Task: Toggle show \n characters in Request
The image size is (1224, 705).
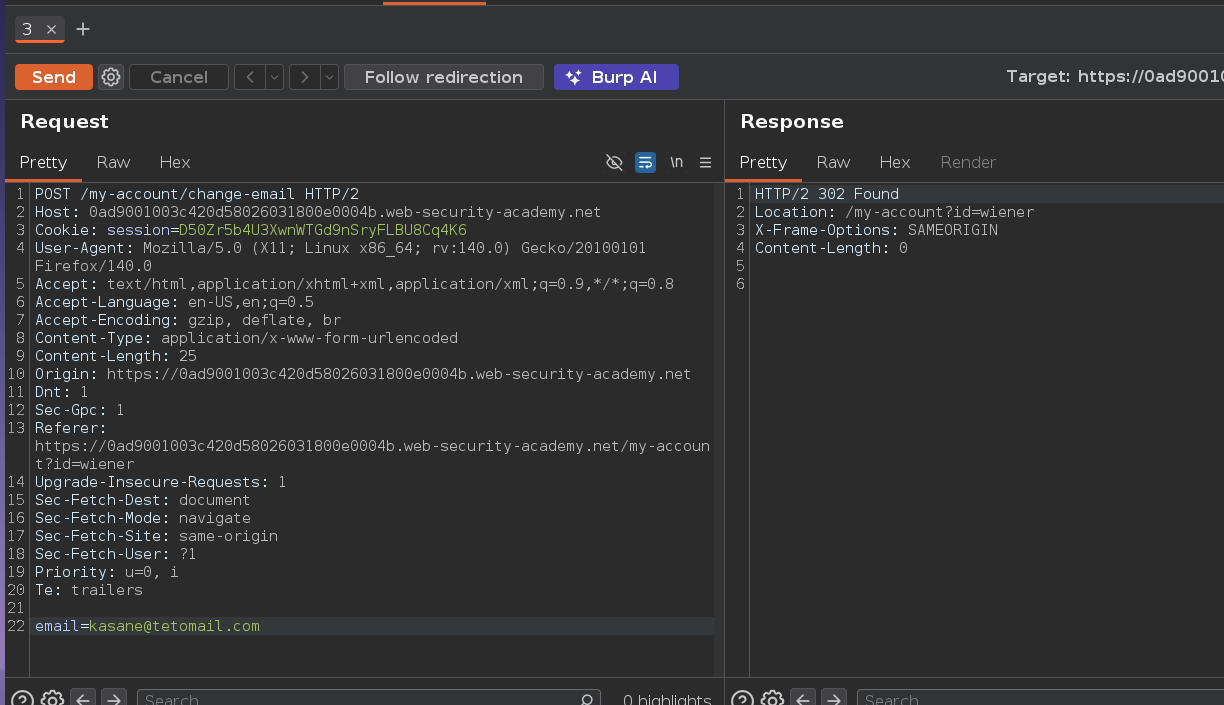Action: (x=677, y=162)
